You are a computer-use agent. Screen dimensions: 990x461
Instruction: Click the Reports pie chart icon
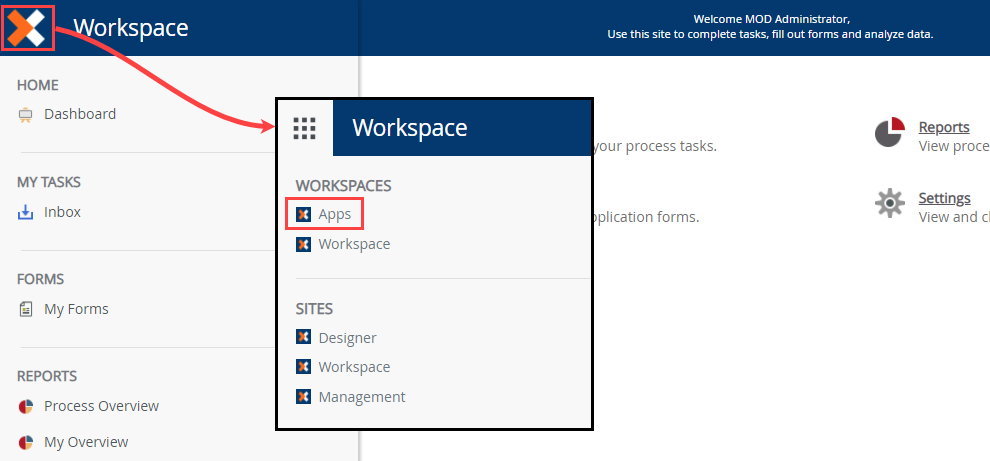[x=889, y=133]
